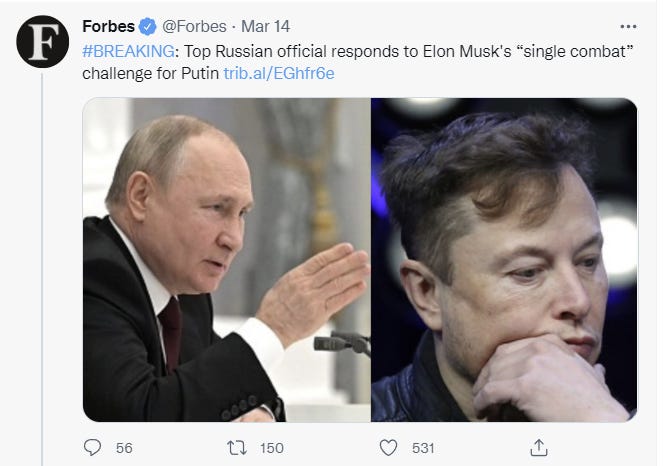Image resolution: width=665 pixels, height=466 pixels.
Task: Click the Forbes display name
Action: pos(109,27)
